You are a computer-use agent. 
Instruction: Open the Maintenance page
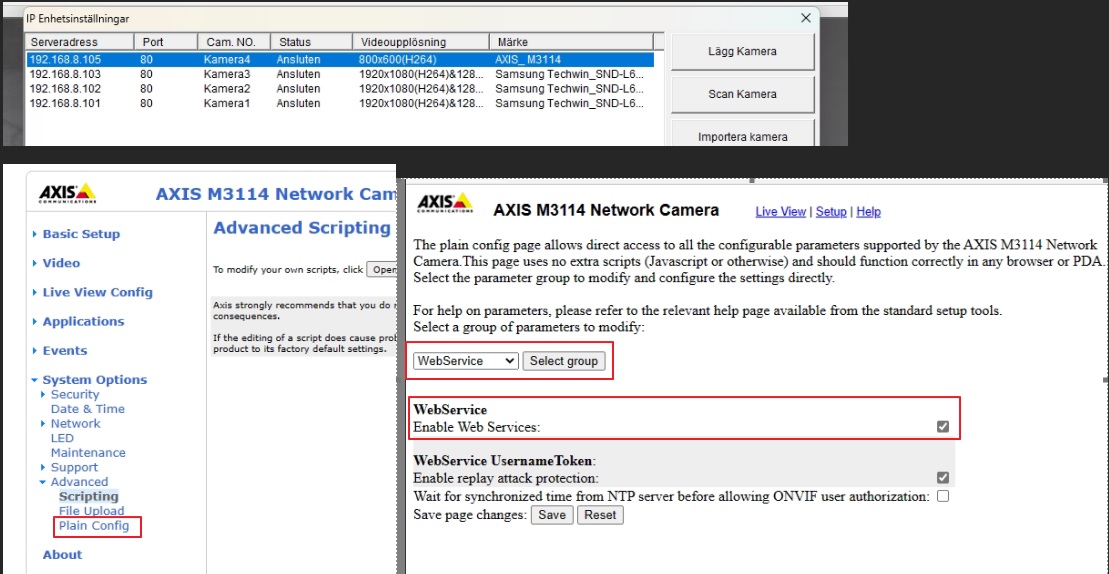(x=88, y=452)
